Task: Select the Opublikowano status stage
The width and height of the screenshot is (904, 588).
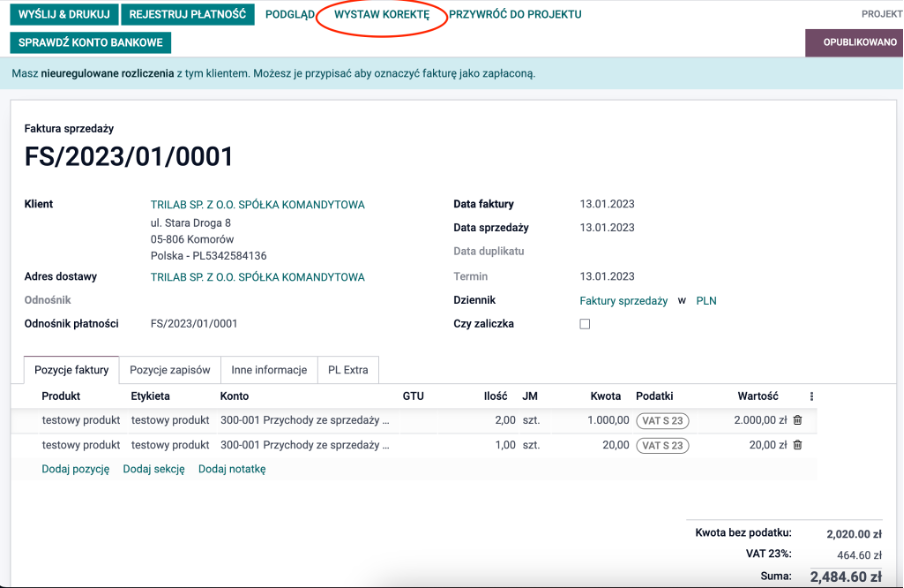Action: 854,42
